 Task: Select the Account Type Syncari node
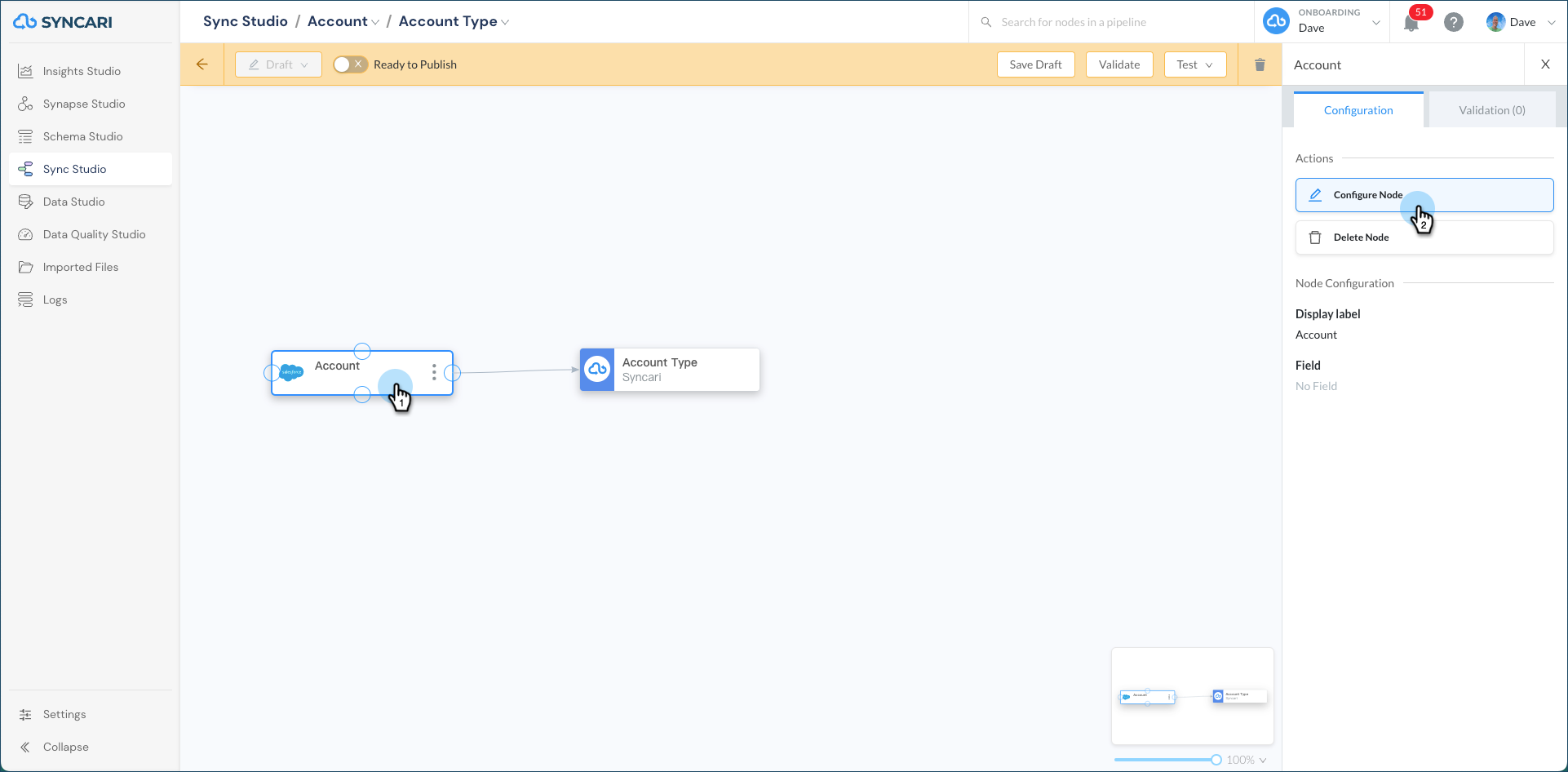670,370
